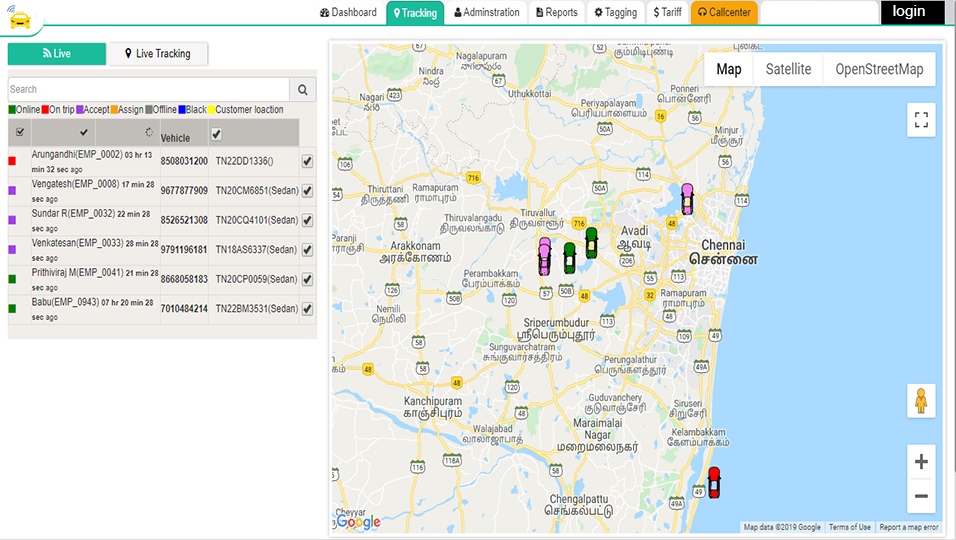The image size is (956, 540).
Task: Click the green car marker beside pink car
Action: 569,258
